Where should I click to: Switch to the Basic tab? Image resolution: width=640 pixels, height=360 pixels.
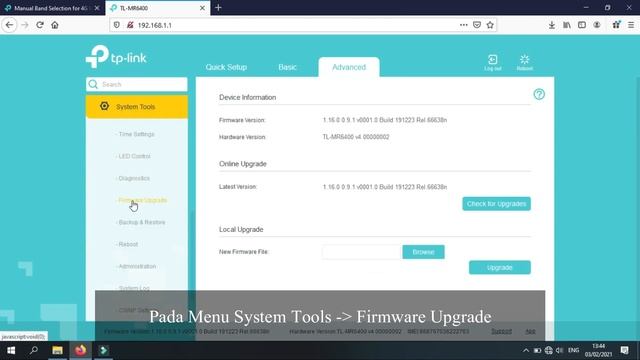[287, 67]
